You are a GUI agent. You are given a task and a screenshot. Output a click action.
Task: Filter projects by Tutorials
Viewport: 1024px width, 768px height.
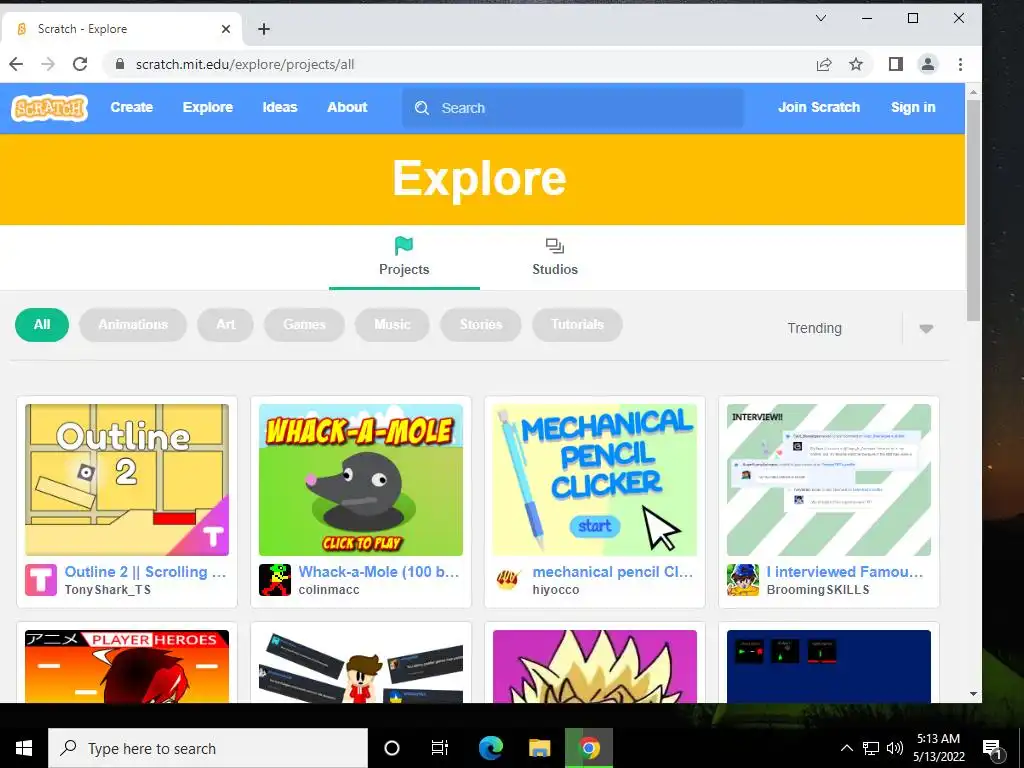pos(577,325)
